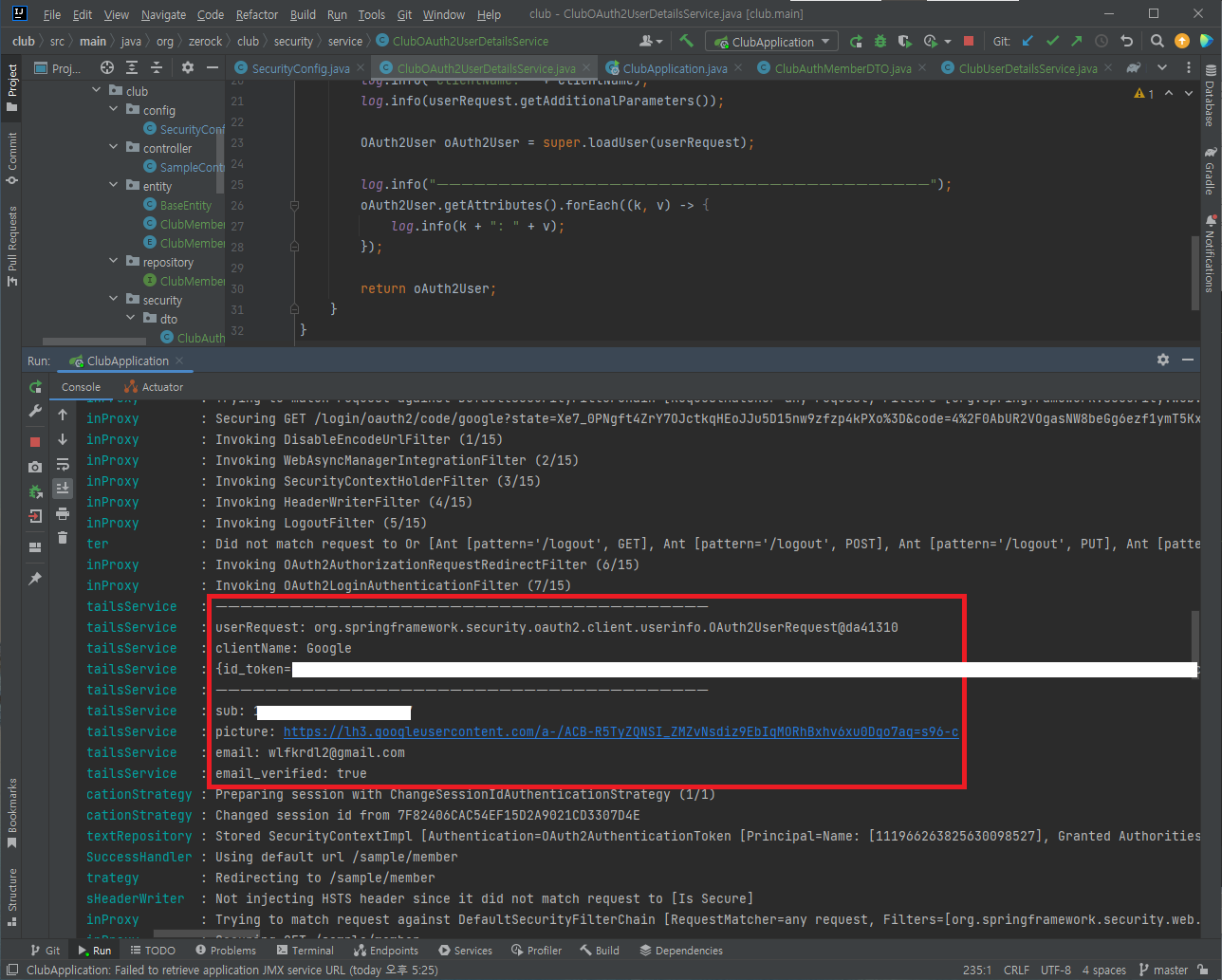Viewport: 1222px width, 980px height.
Task: Click Collapse All in Project panel
Action: [x=157, y=67]
